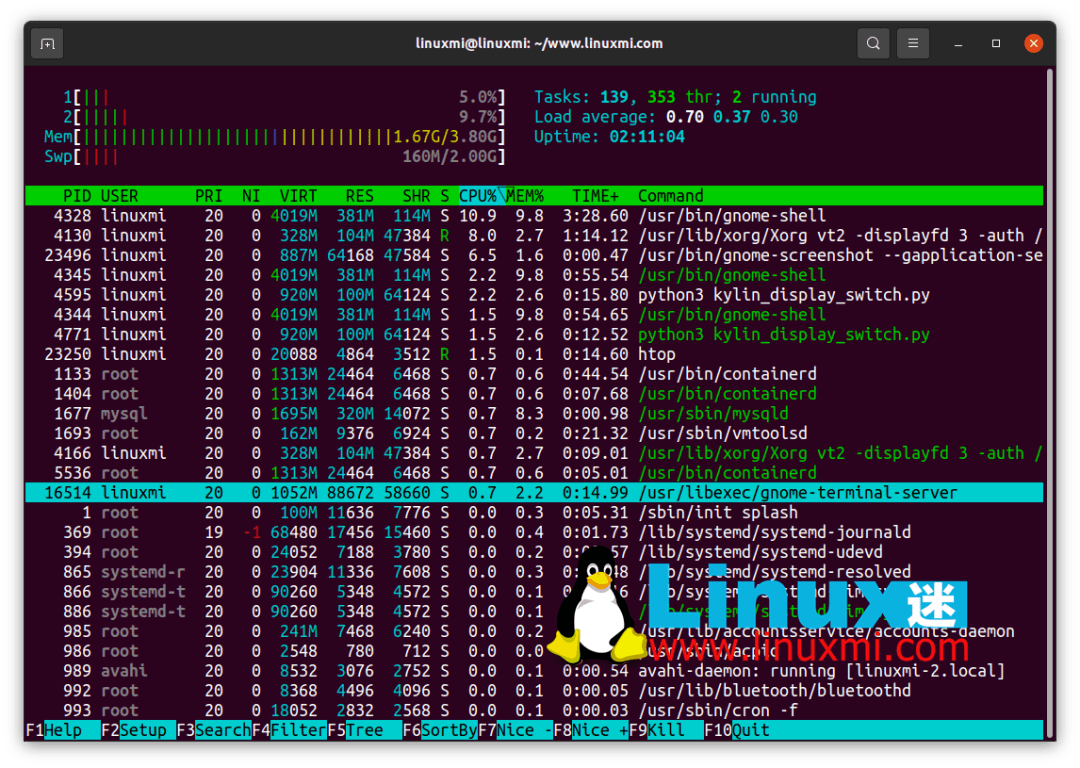Select the vmtoolsd process 1693 row
The height and width of the screenshot is (768, 1080).
(x=534, y=433)
